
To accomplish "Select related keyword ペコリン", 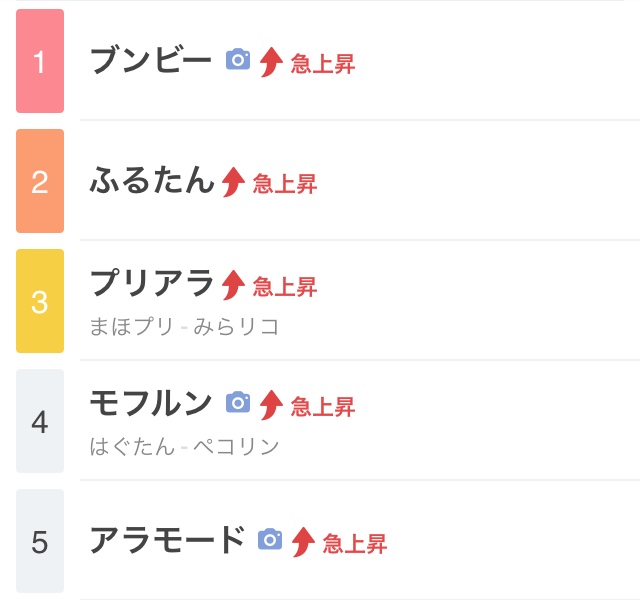I will coord(236,447).
